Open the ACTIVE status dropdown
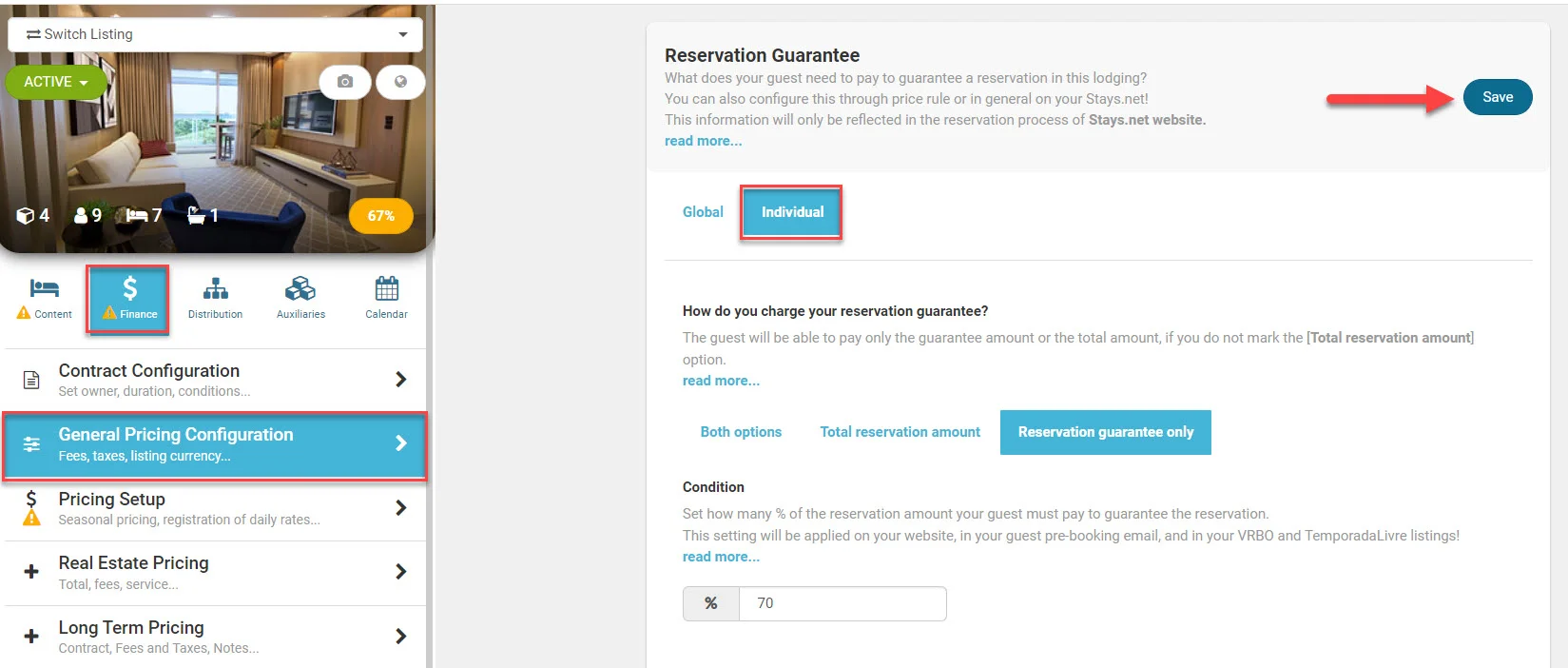The height and width of the screenshot is (668, 1568). click(x=55, y=82)
